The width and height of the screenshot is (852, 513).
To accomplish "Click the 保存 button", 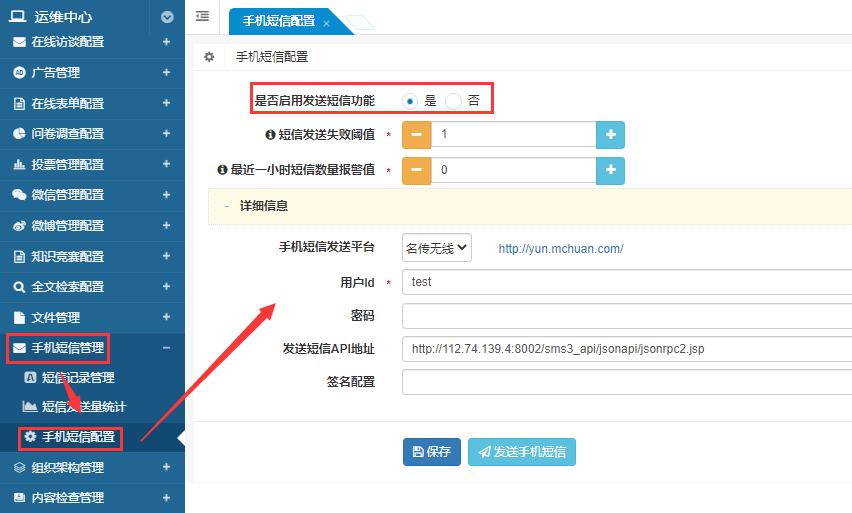I will pos(432,452).
